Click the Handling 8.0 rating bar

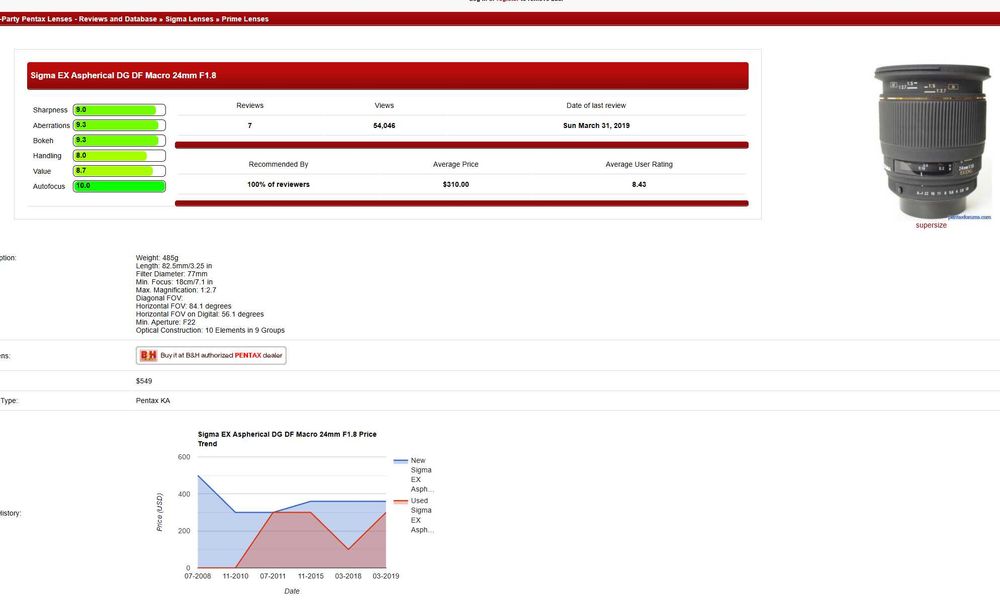[x=119, y=156]
